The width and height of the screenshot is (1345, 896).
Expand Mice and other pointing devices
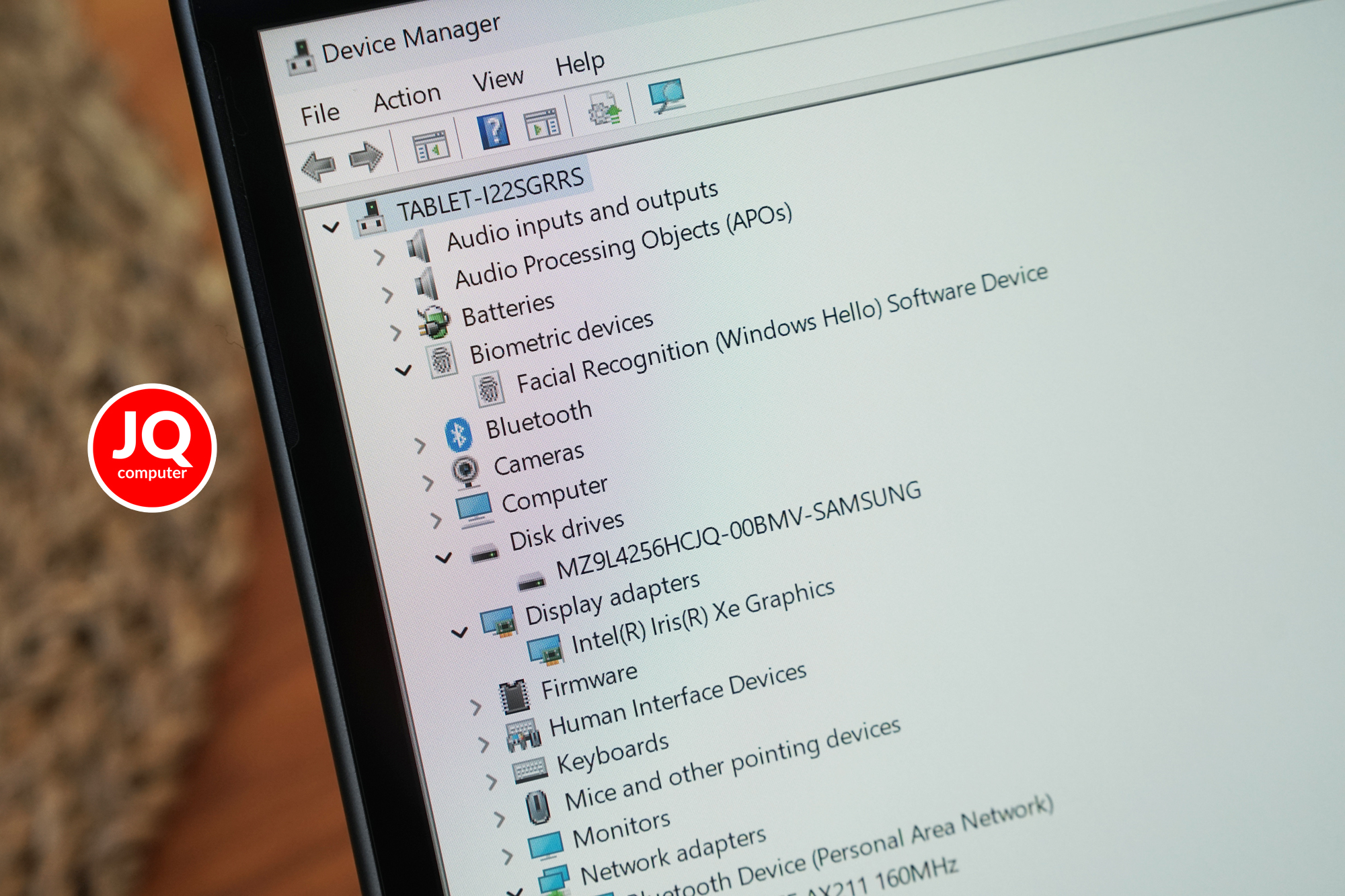click(500, 819)
